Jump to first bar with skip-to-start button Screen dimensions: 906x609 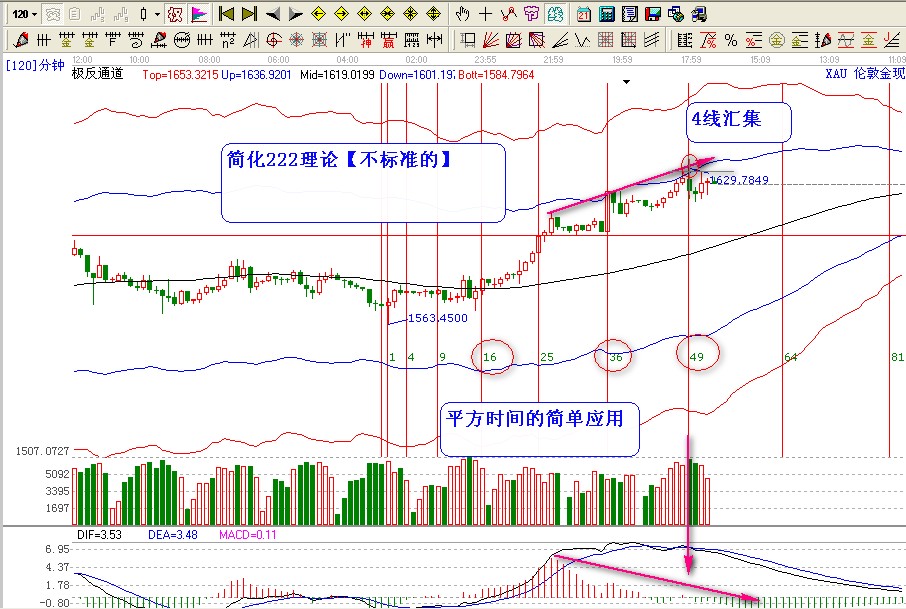point(227,14)
